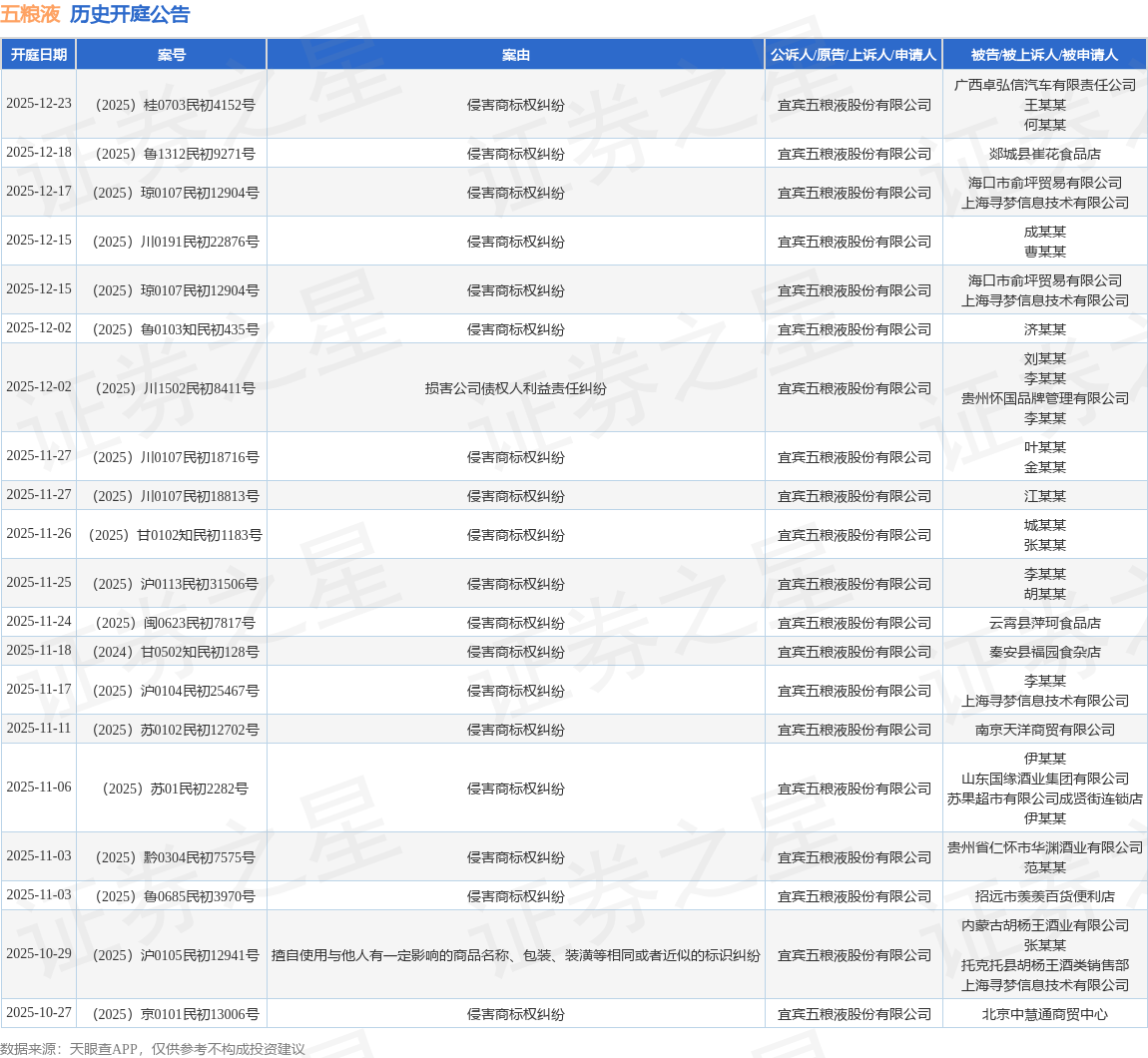Select date cell 2025-11-24
Screen dimensions: 1148x1058
click(39, 622)
